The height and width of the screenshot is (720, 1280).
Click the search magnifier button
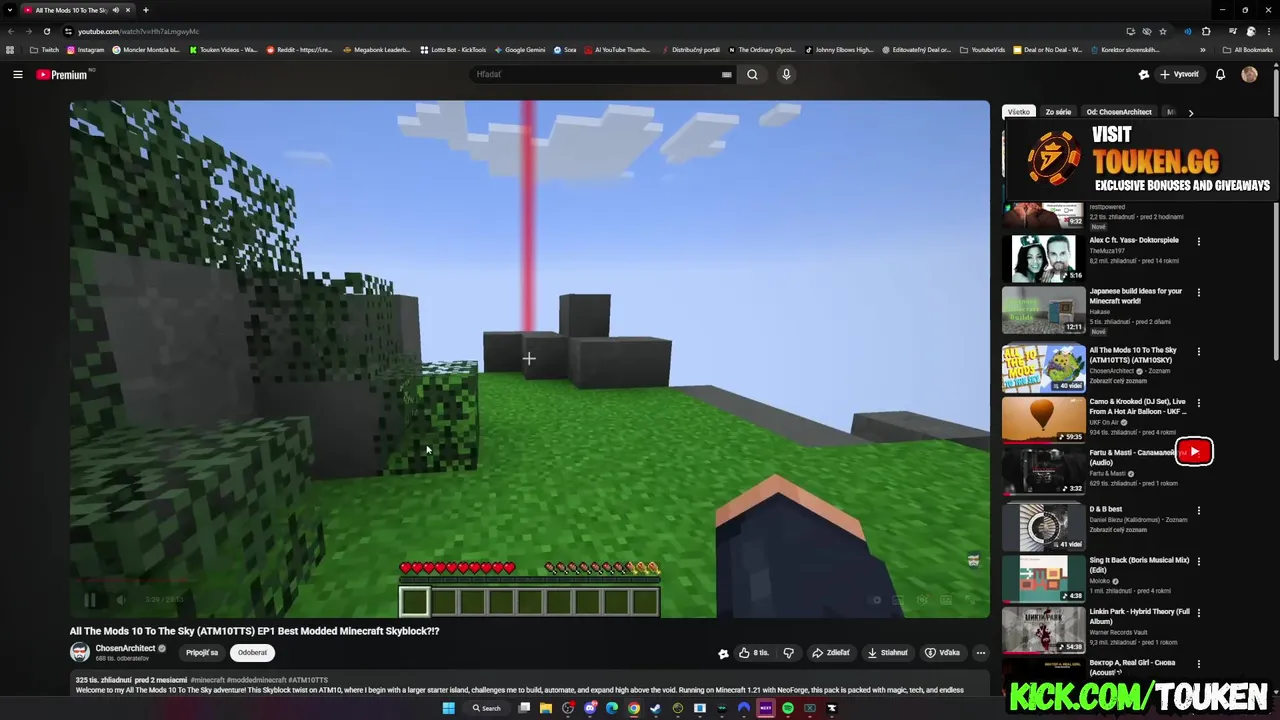tap(752, 74)
